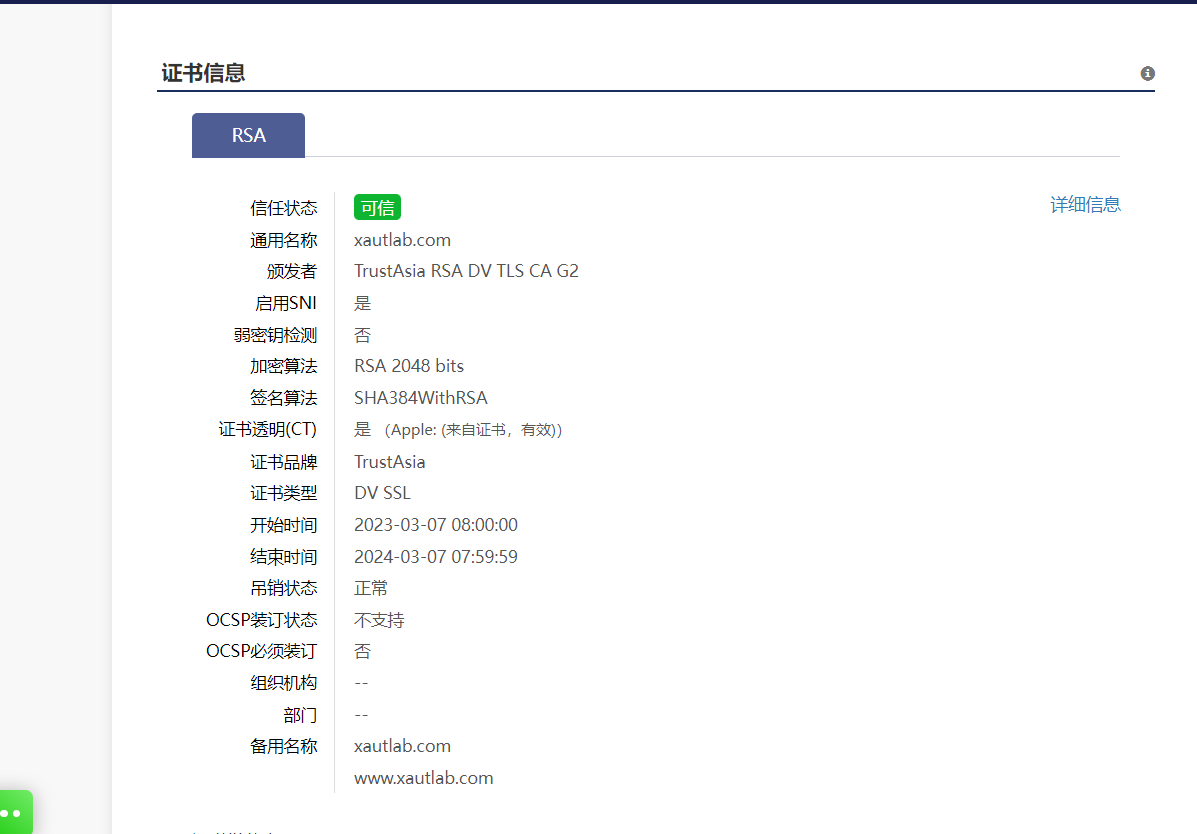This screenshot has height=834, width=1197.
Task: Click the issuer TrustAsia RSA DV TLS CA G2
Action: pyautogui.click(x=466, y=271)
